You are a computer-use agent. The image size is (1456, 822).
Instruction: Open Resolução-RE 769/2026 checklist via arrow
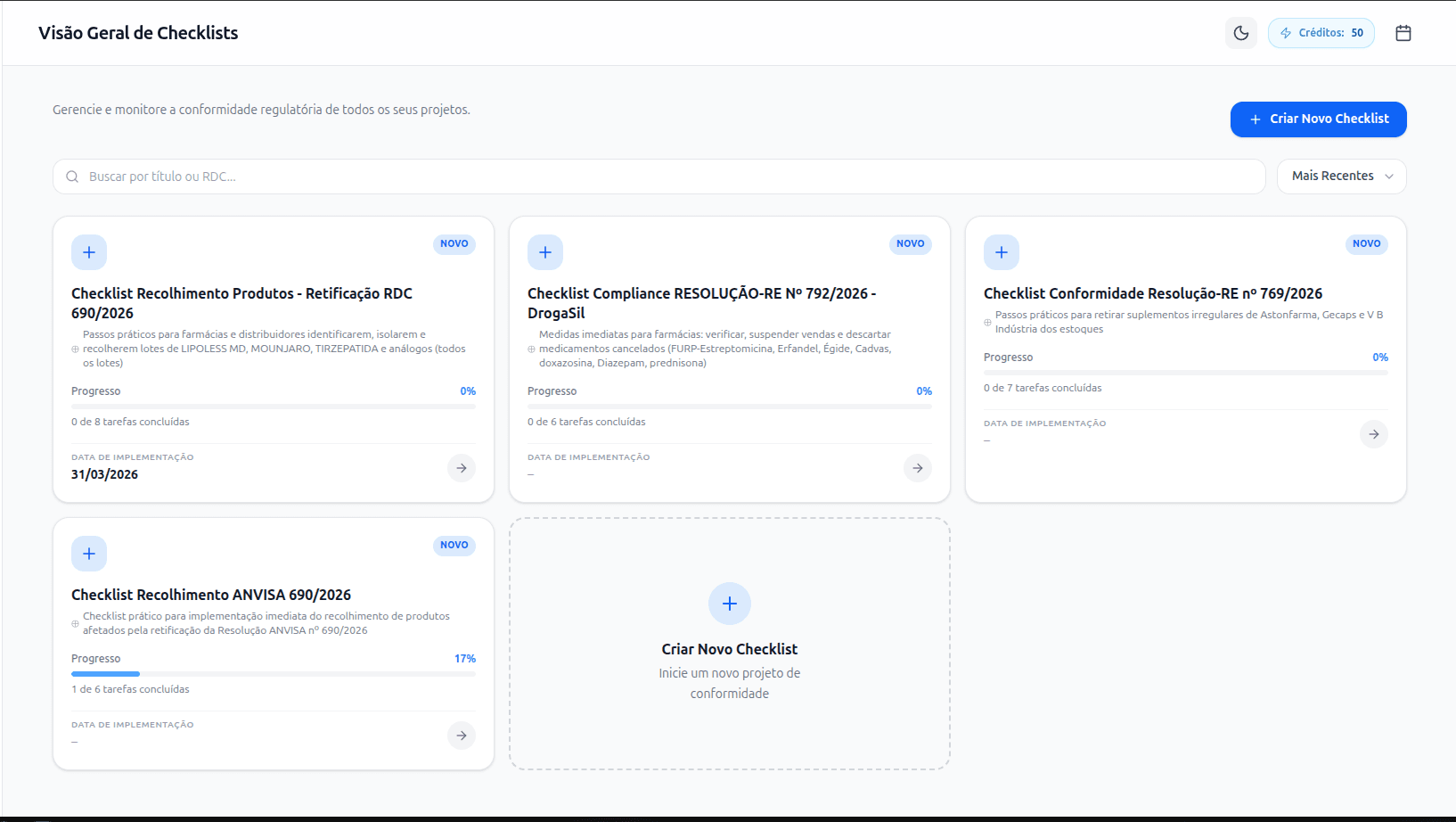click(1374, 434)
